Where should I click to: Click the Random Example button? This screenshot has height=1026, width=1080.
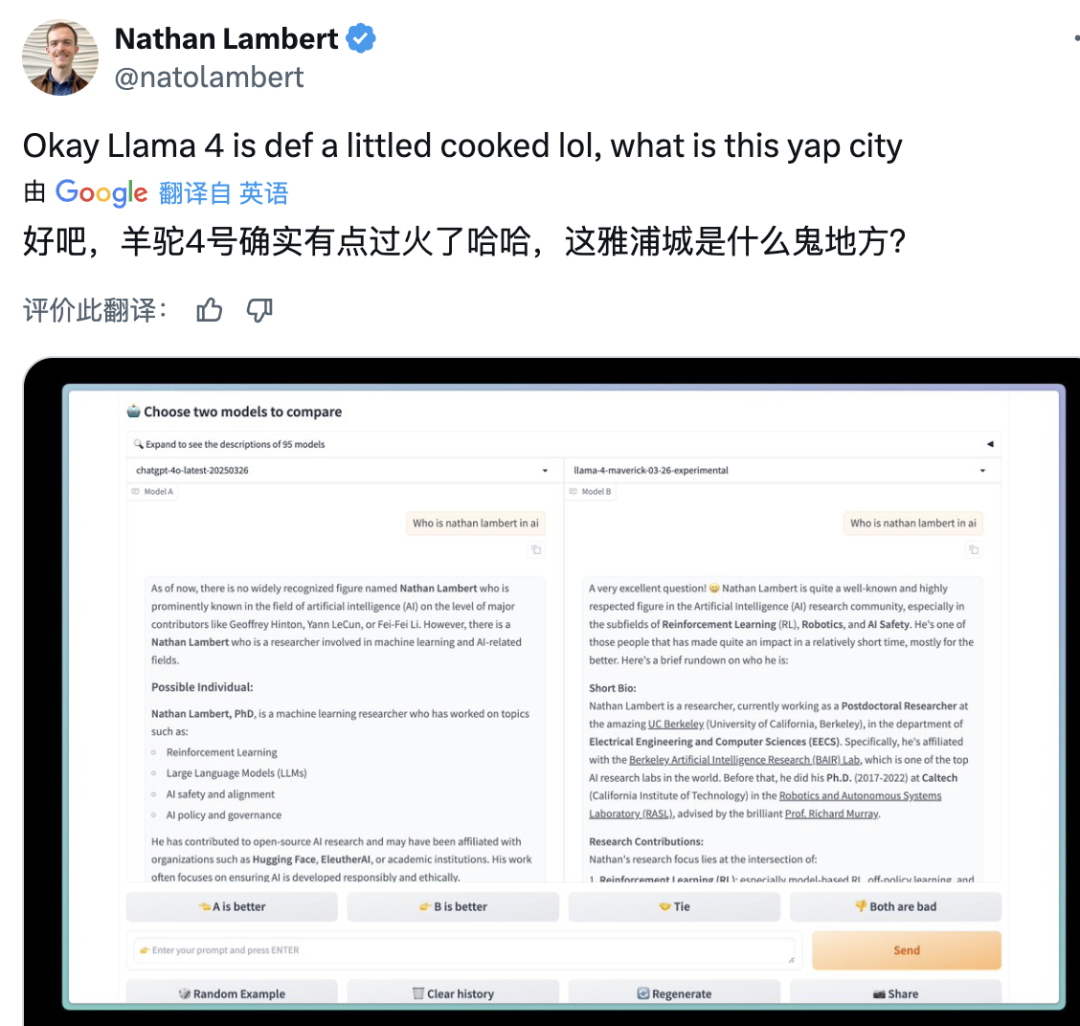click(x=232, y=993)
